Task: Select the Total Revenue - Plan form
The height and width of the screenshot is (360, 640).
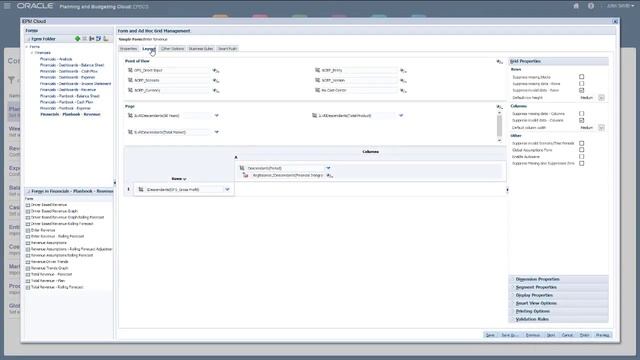Action: click(x=48, y=281)
